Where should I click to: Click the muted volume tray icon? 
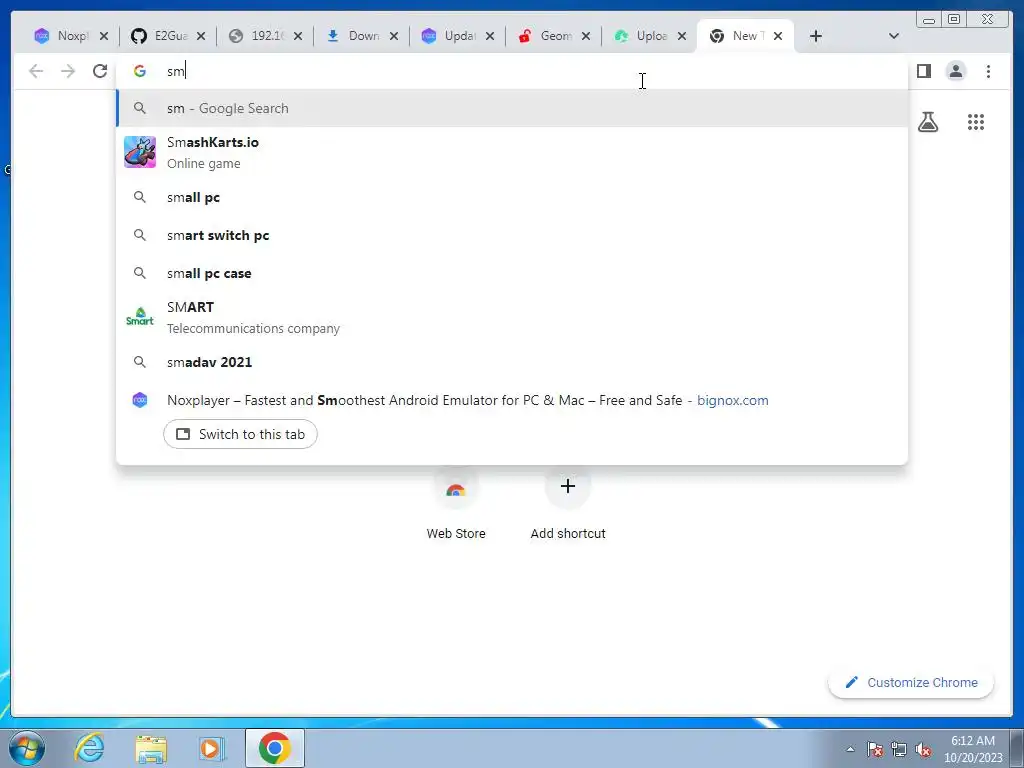click(923, 749)
